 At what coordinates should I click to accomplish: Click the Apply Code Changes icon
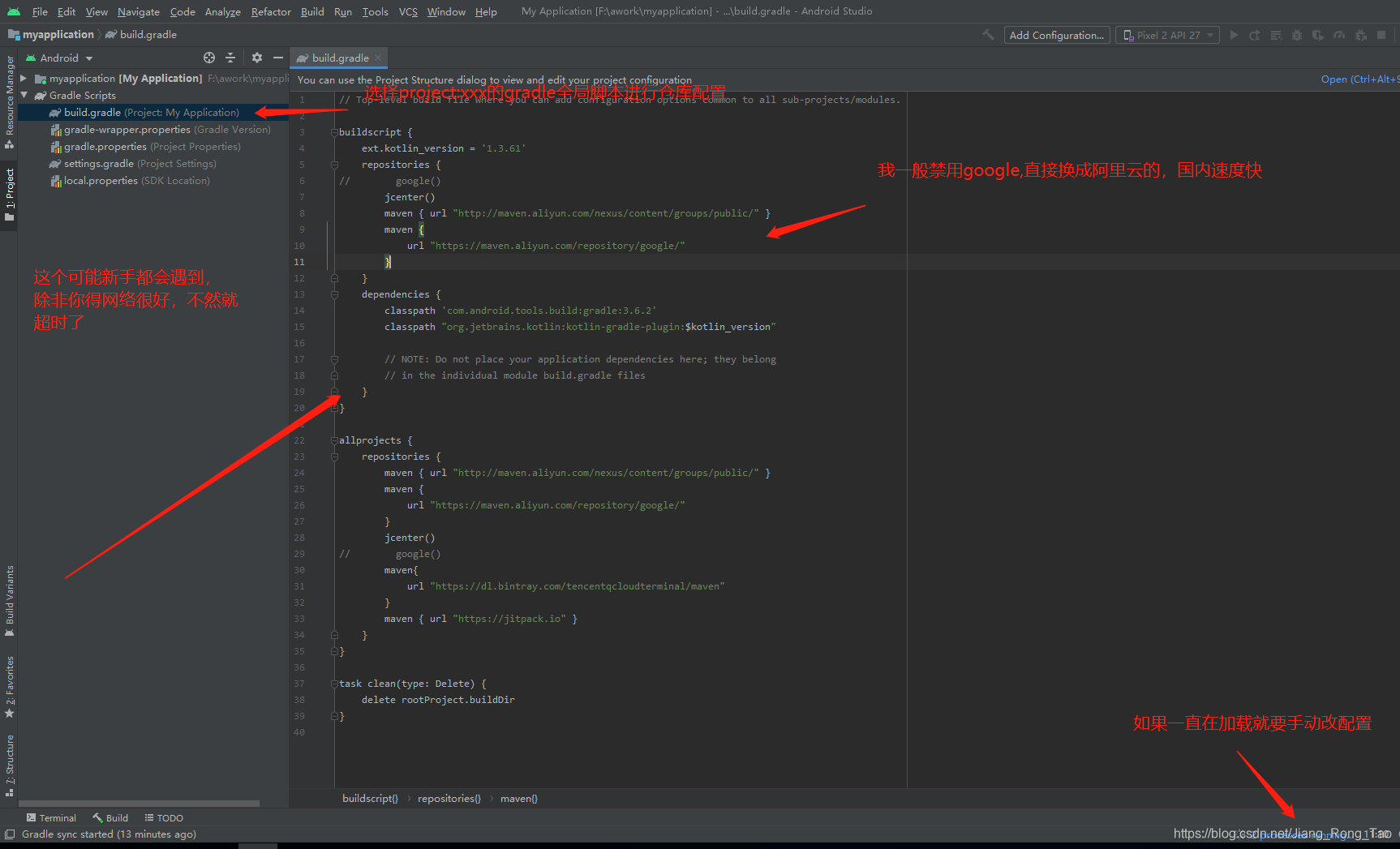(1276, 35)
